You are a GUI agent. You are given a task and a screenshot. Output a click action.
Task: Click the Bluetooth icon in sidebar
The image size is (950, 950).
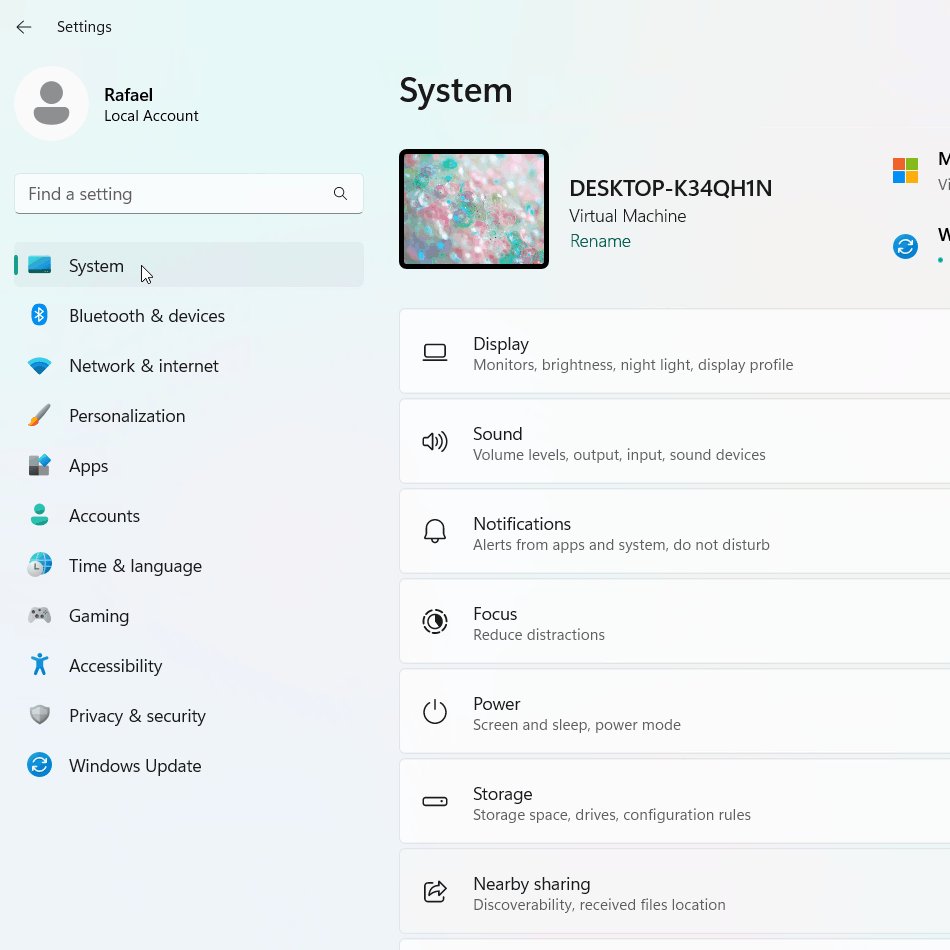point(39,315)
